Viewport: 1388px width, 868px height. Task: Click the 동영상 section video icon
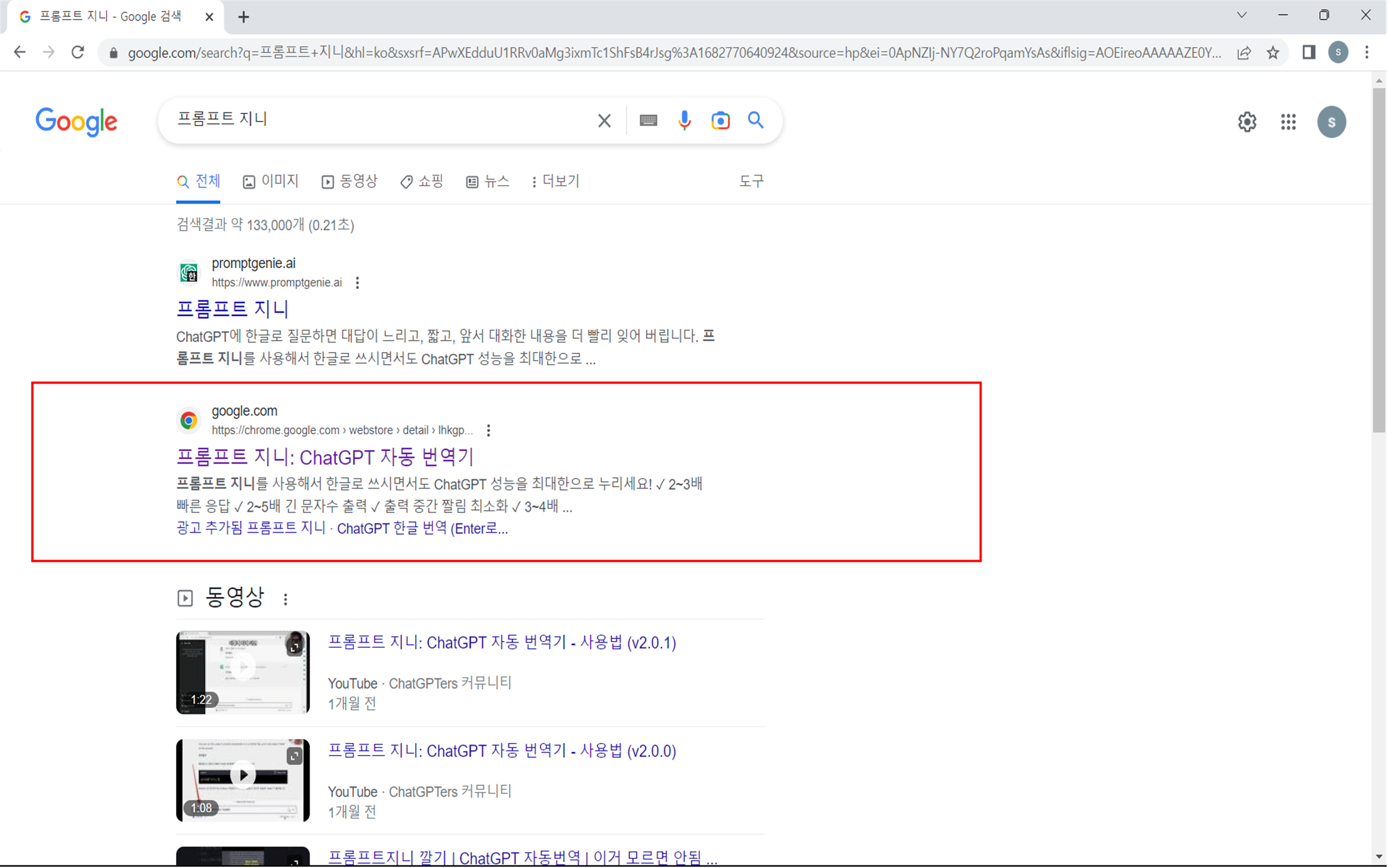point(185,598)
